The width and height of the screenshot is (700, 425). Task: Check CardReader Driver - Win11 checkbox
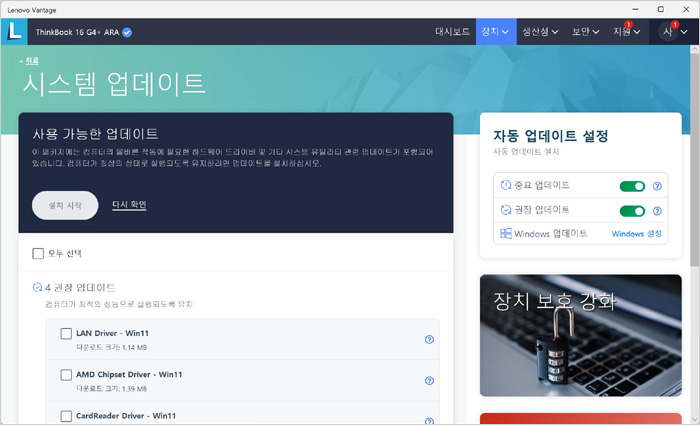(x=66, y=416)
